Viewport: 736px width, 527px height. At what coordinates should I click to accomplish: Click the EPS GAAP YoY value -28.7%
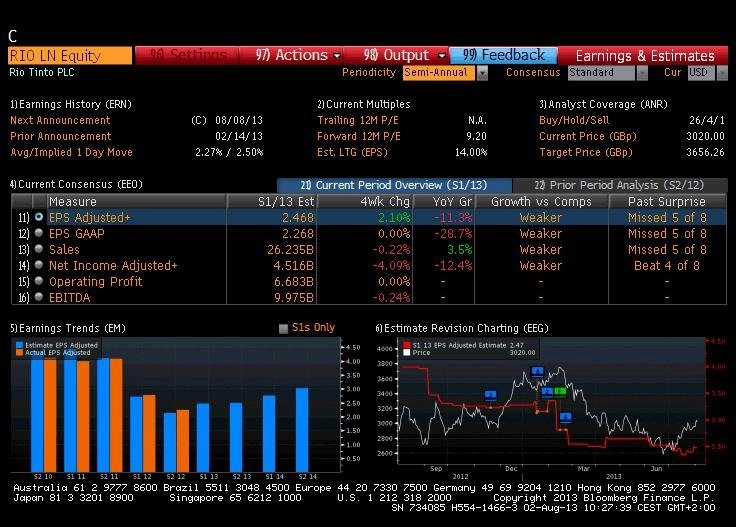point(453,234)
